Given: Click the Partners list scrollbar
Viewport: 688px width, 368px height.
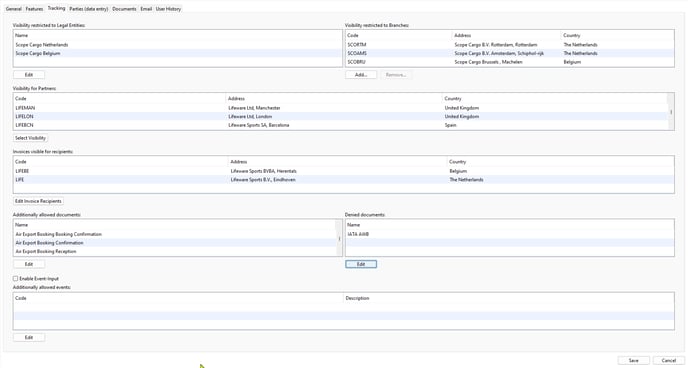Looking at the screenshot, I should coord(670,111).
